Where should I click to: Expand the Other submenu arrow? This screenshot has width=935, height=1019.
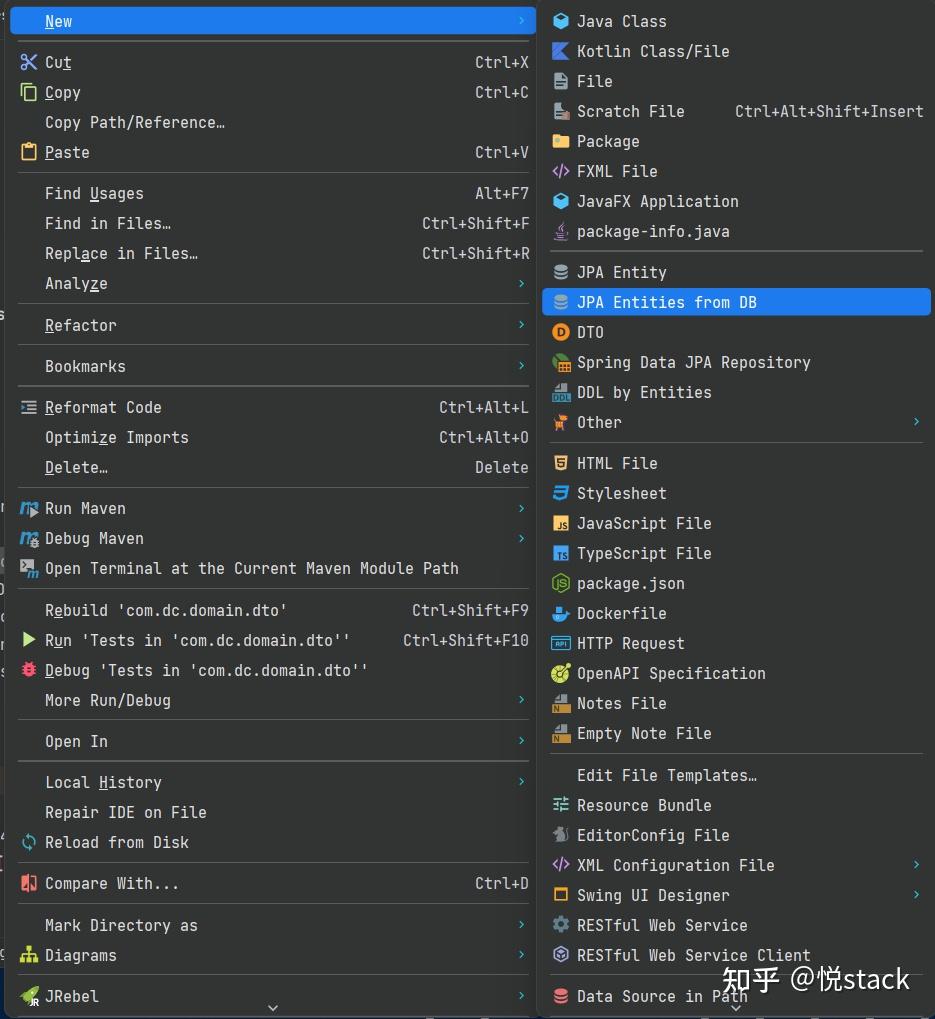click(916, 422)
